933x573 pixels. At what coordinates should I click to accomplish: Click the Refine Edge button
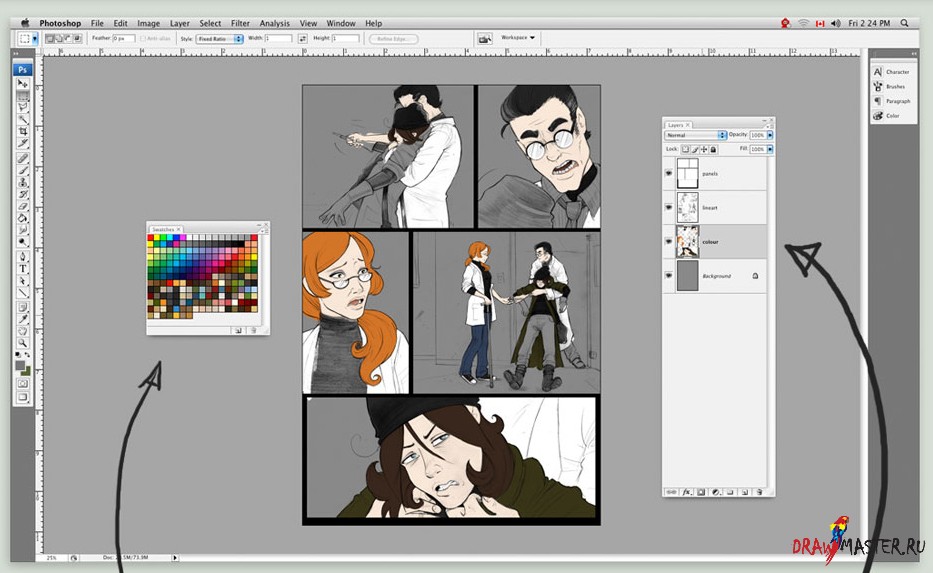point(393,39)
